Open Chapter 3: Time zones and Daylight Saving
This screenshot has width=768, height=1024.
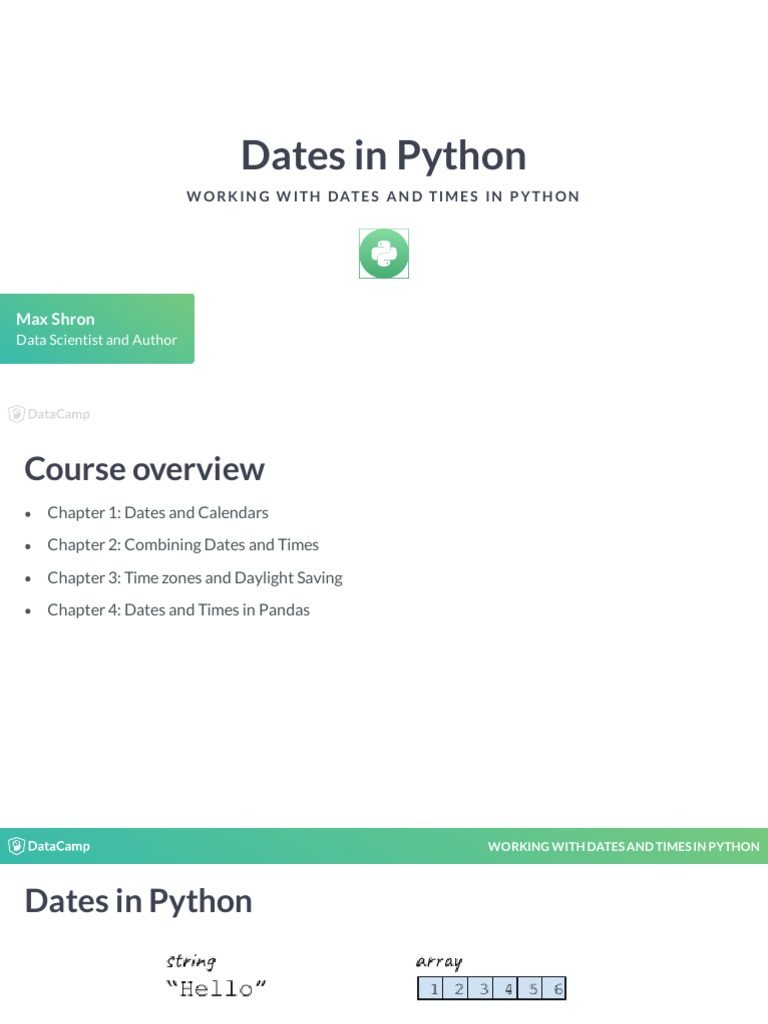click(195, 578)
